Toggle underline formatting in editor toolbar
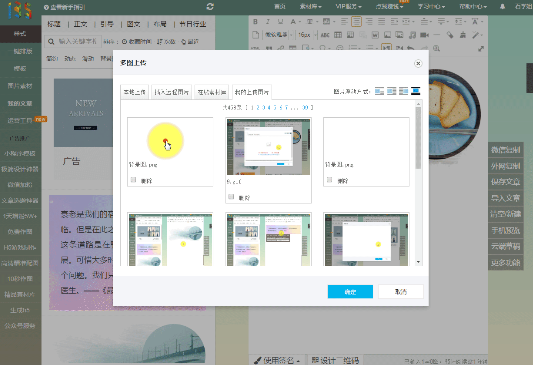The width and height of the screenshot is (533, 365). 280,22
